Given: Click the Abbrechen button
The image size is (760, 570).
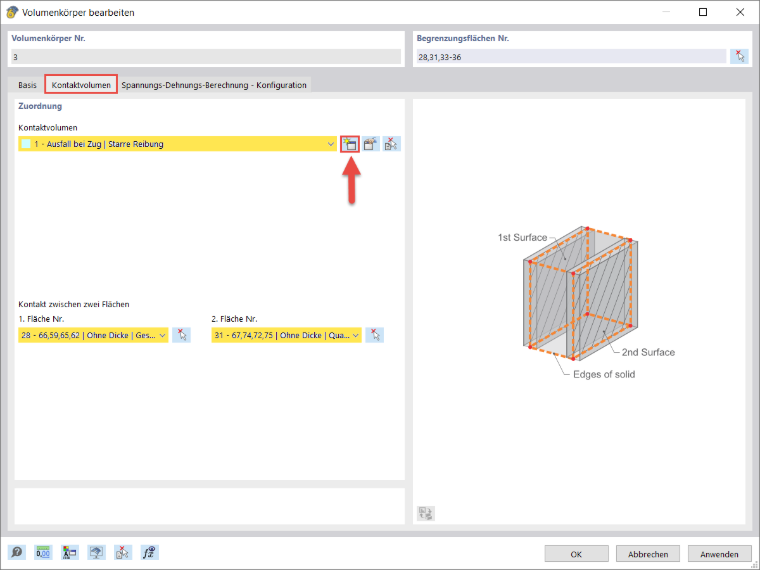Looking at the screenshot, I should point(648,554).
